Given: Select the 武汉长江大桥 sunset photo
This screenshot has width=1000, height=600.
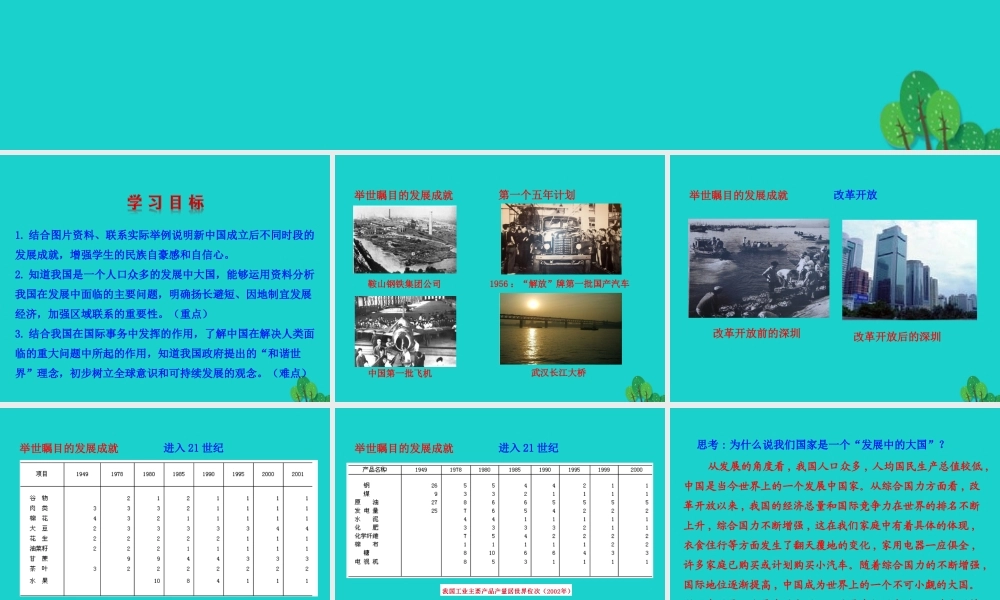Looking at the screenshot, I should point(561,329).
